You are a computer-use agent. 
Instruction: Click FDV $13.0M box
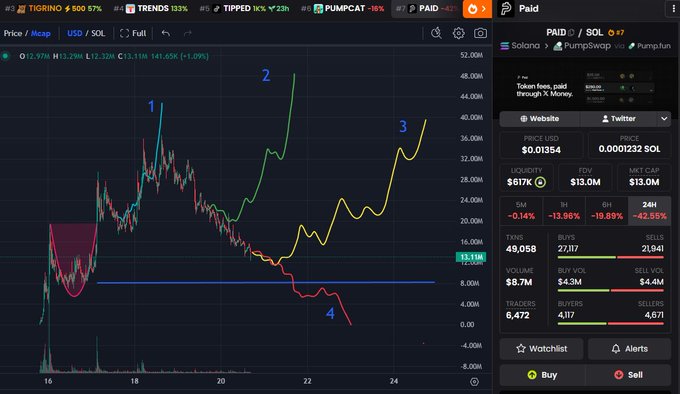coord(585,177)
